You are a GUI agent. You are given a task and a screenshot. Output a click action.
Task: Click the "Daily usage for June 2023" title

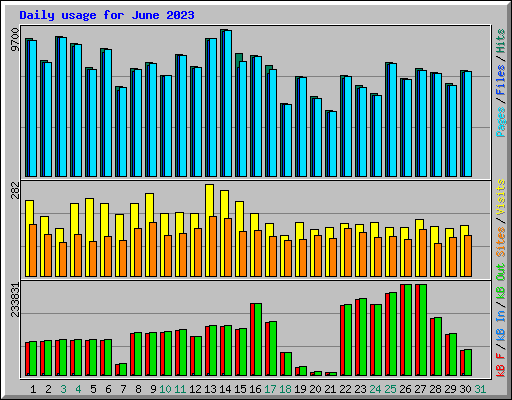pos(107,15)
